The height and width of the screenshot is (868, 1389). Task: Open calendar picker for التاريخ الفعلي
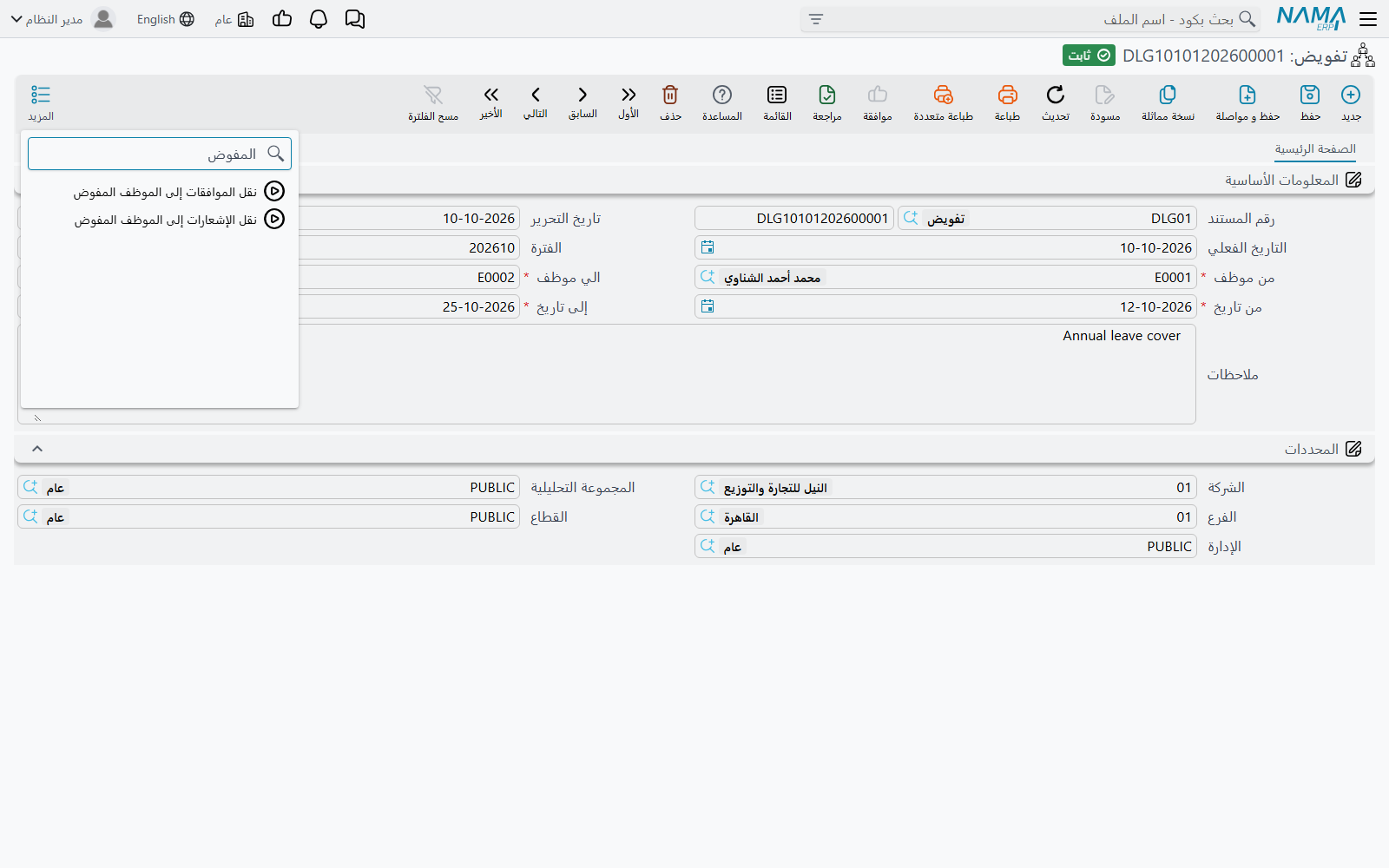tap(708, 247)
